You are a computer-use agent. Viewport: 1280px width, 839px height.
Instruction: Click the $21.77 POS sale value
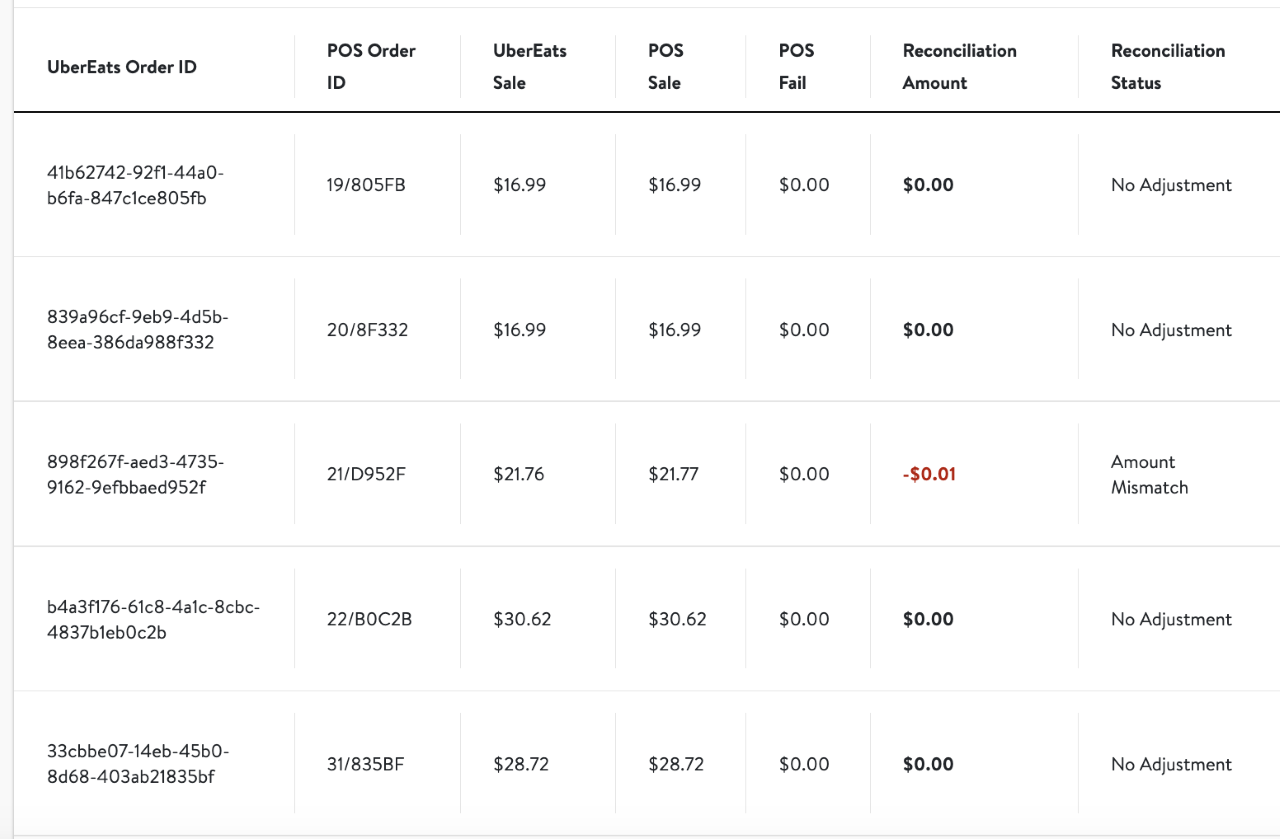[x=673, y=475]
